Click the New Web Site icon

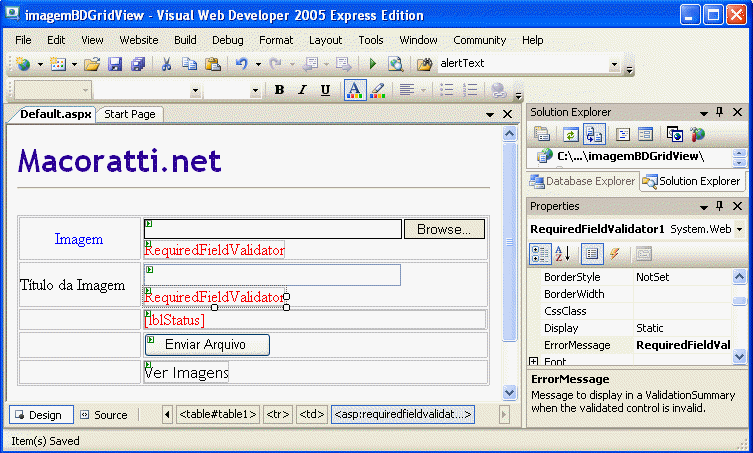(23, 64)
